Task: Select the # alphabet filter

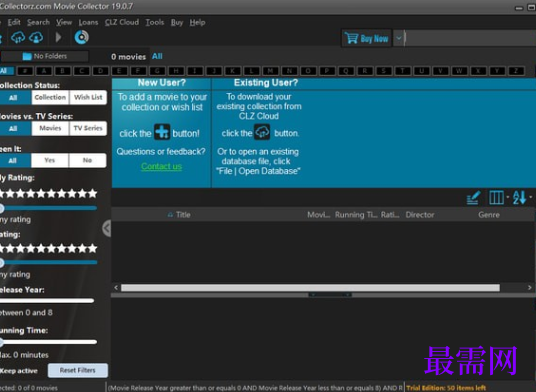Action: click(x=25, y=71)
